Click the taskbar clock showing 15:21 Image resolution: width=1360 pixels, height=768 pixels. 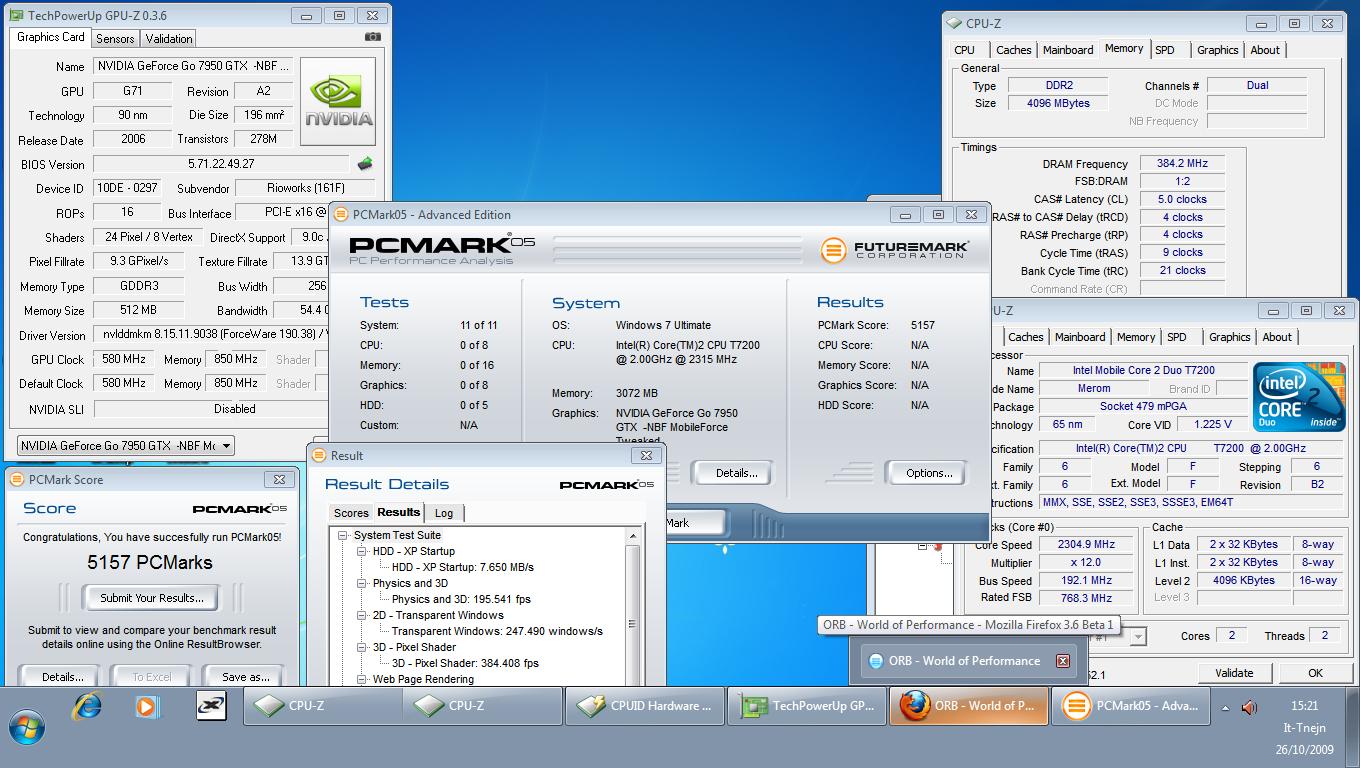(1304, 706)
